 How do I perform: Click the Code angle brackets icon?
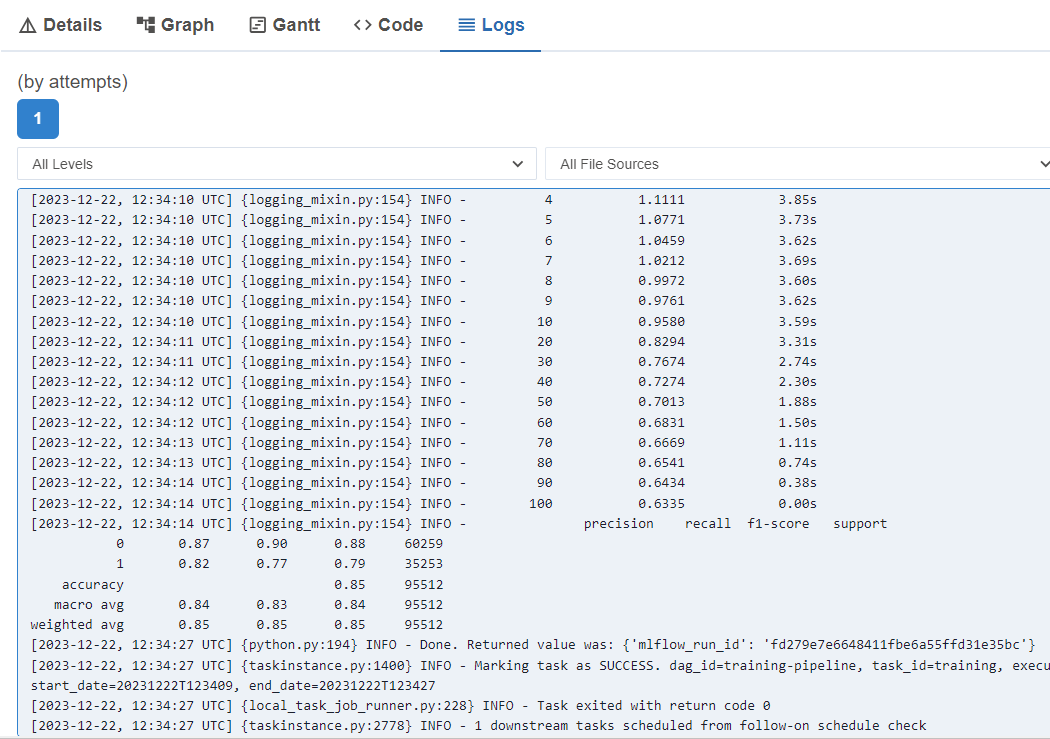[362, 25]
